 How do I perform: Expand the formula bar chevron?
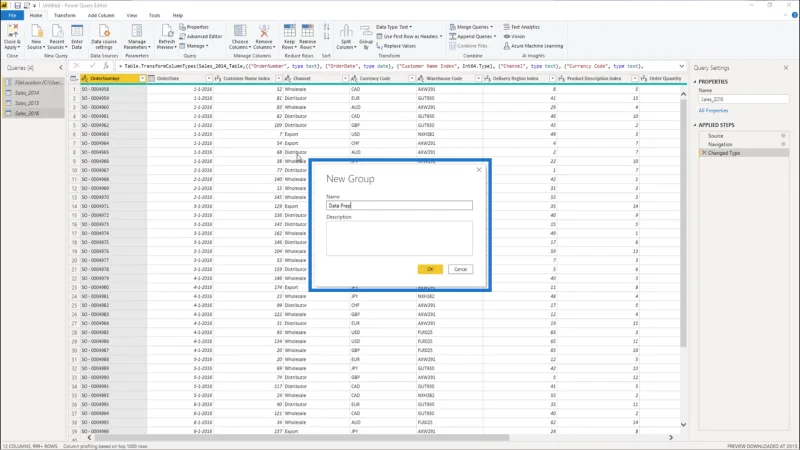coord(682,66)
